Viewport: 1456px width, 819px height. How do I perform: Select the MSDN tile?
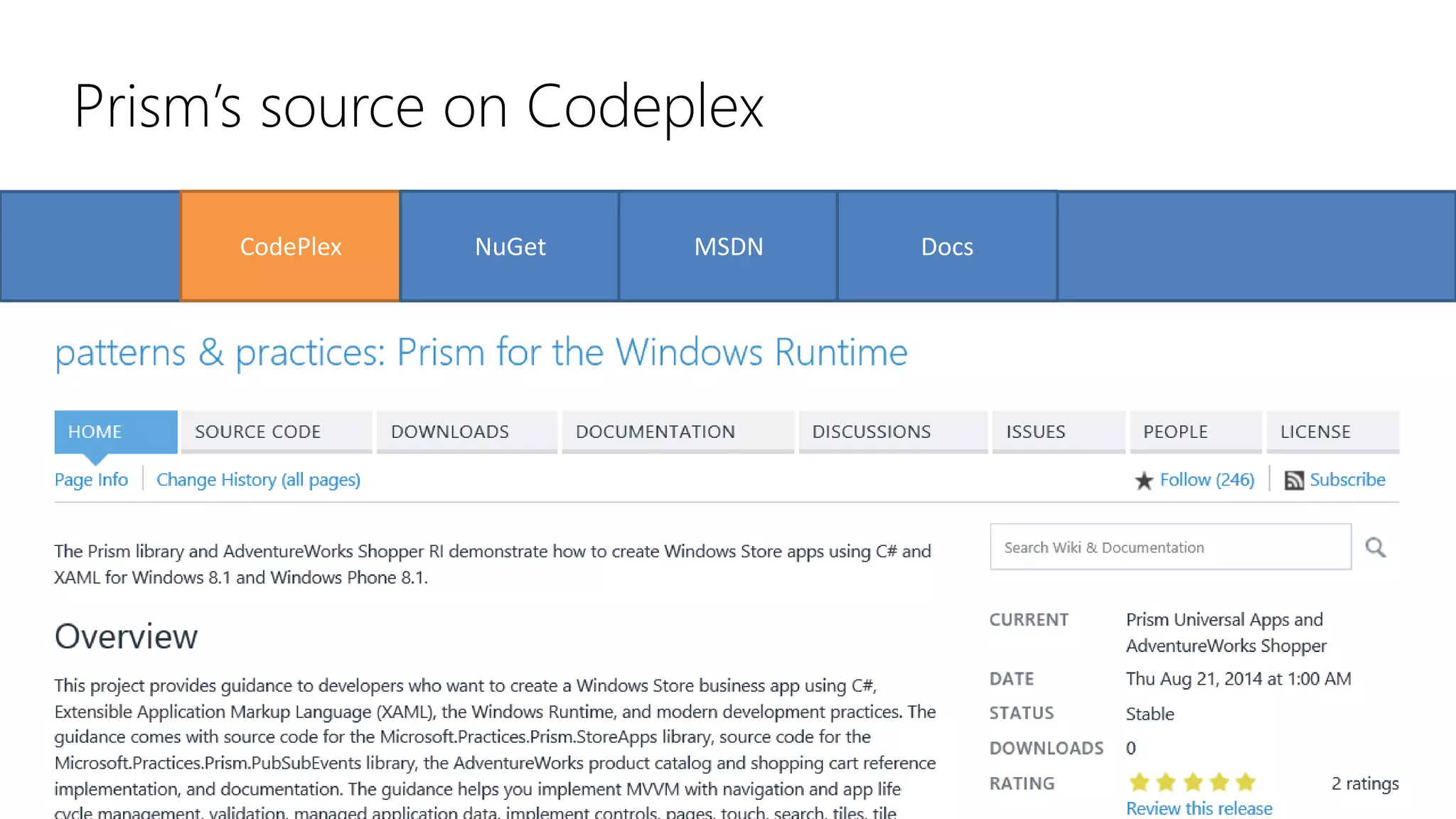point(728,247)
